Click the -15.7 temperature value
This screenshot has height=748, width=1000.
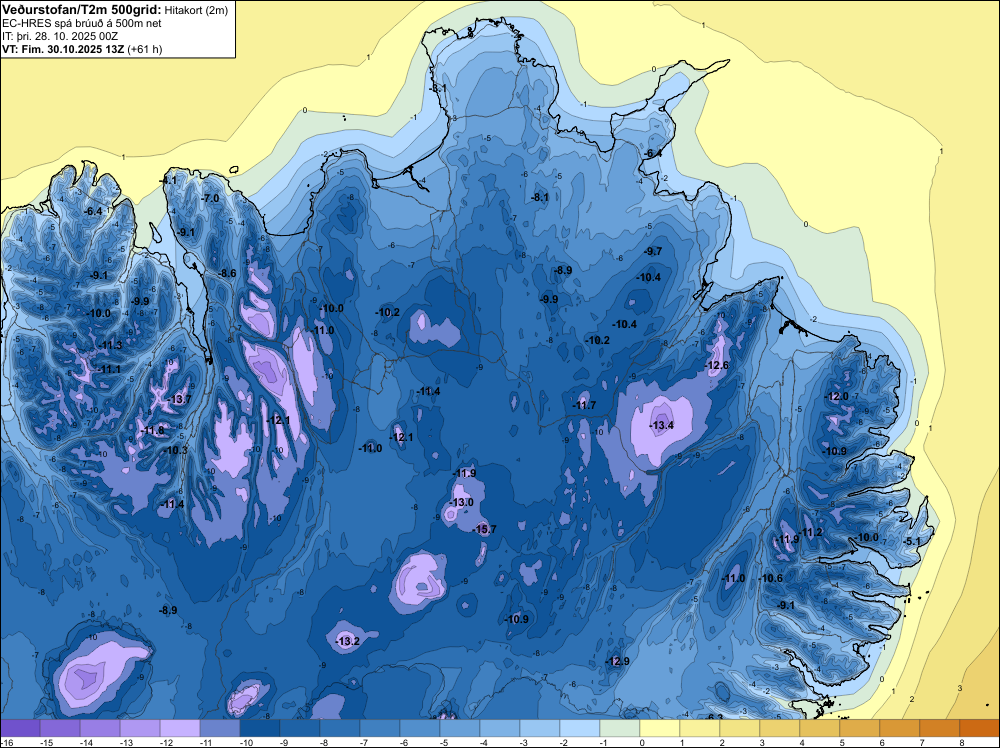(x=484, y=529)
